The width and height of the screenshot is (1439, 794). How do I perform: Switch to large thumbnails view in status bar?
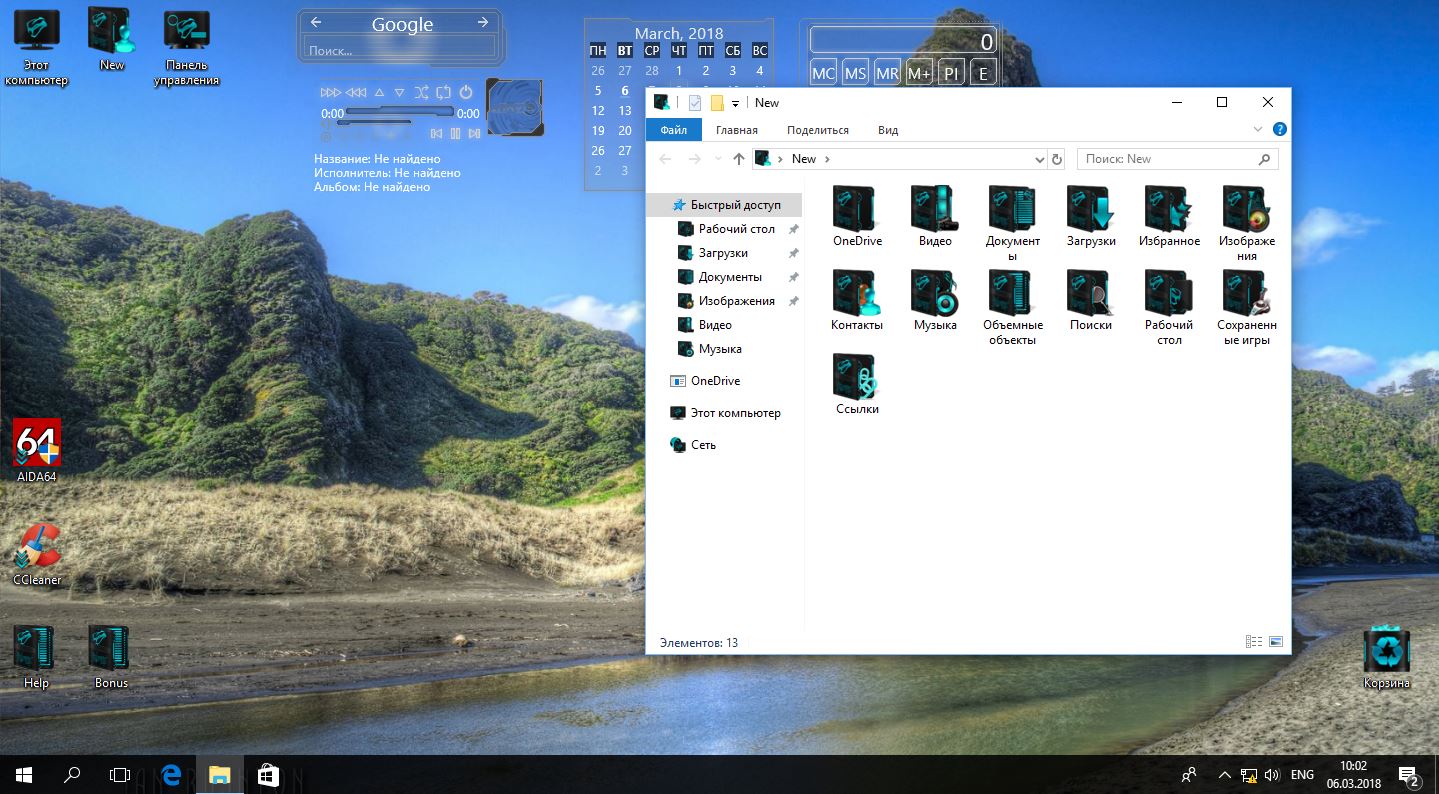pyautogui.click(x=1275, y=642)
